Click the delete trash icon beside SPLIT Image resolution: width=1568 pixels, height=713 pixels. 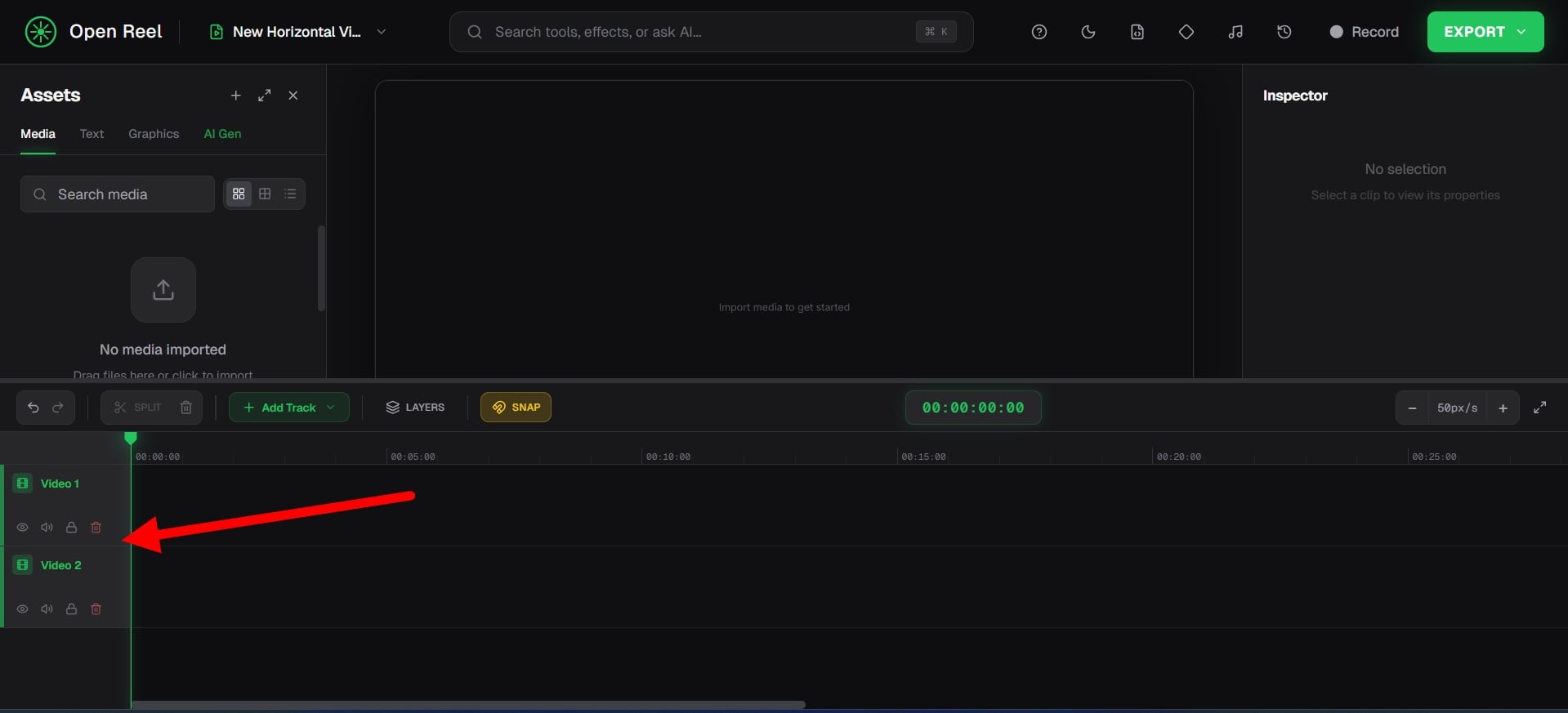click(x=186, y=408)
